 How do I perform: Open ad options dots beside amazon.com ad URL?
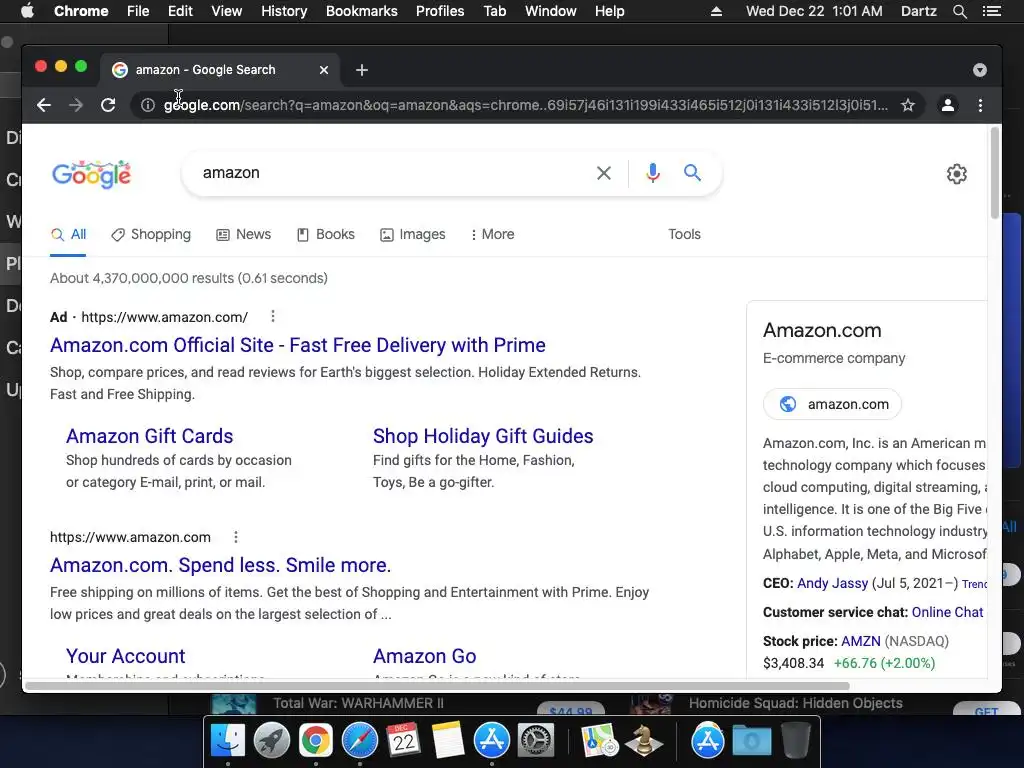click(x=273, y=317)
